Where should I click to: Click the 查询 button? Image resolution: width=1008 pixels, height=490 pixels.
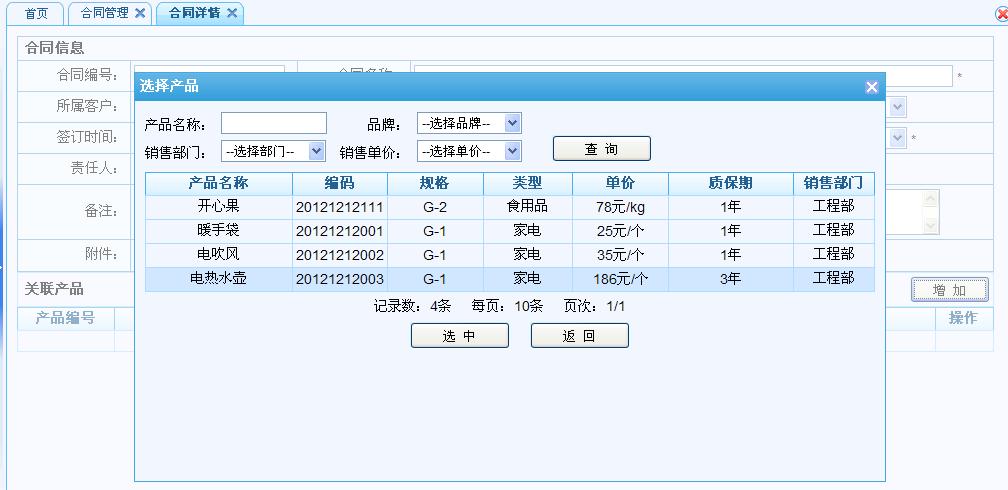tap(601, 149)
